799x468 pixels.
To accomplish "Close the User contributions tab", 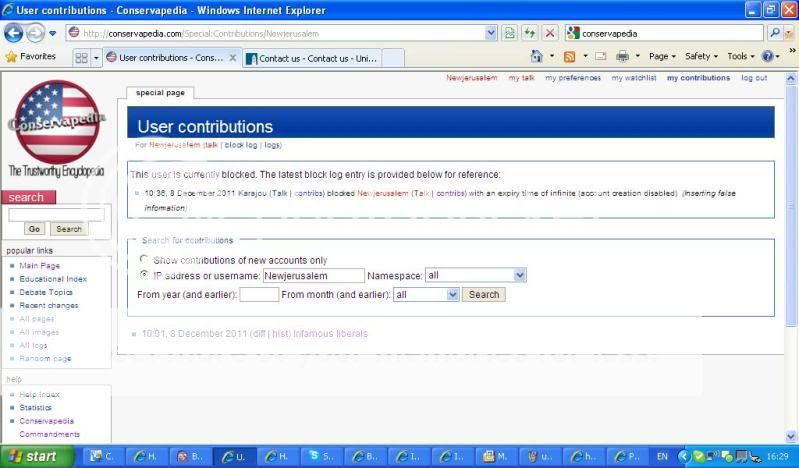I will coord(232,58).
